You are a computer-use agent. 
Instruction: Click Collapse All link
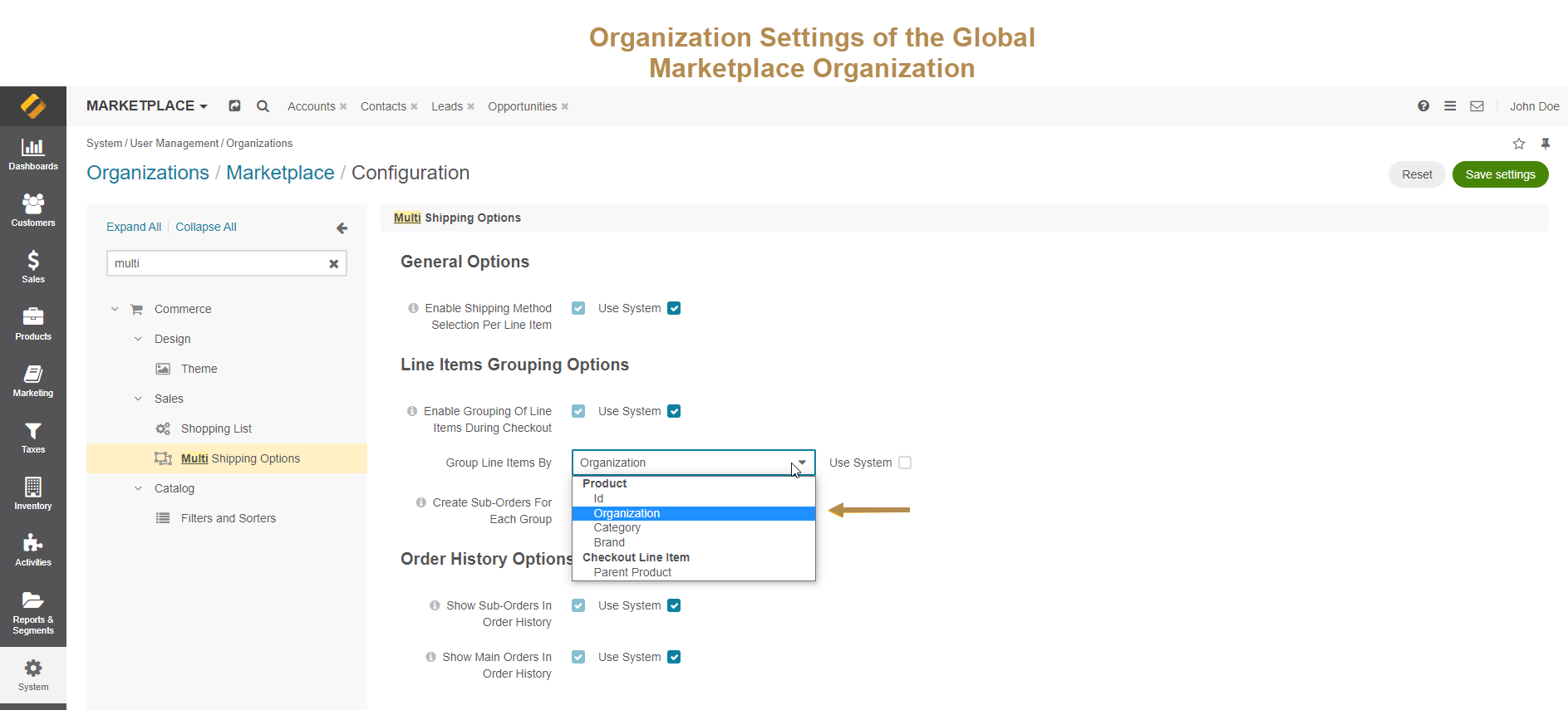coord(206,227)
